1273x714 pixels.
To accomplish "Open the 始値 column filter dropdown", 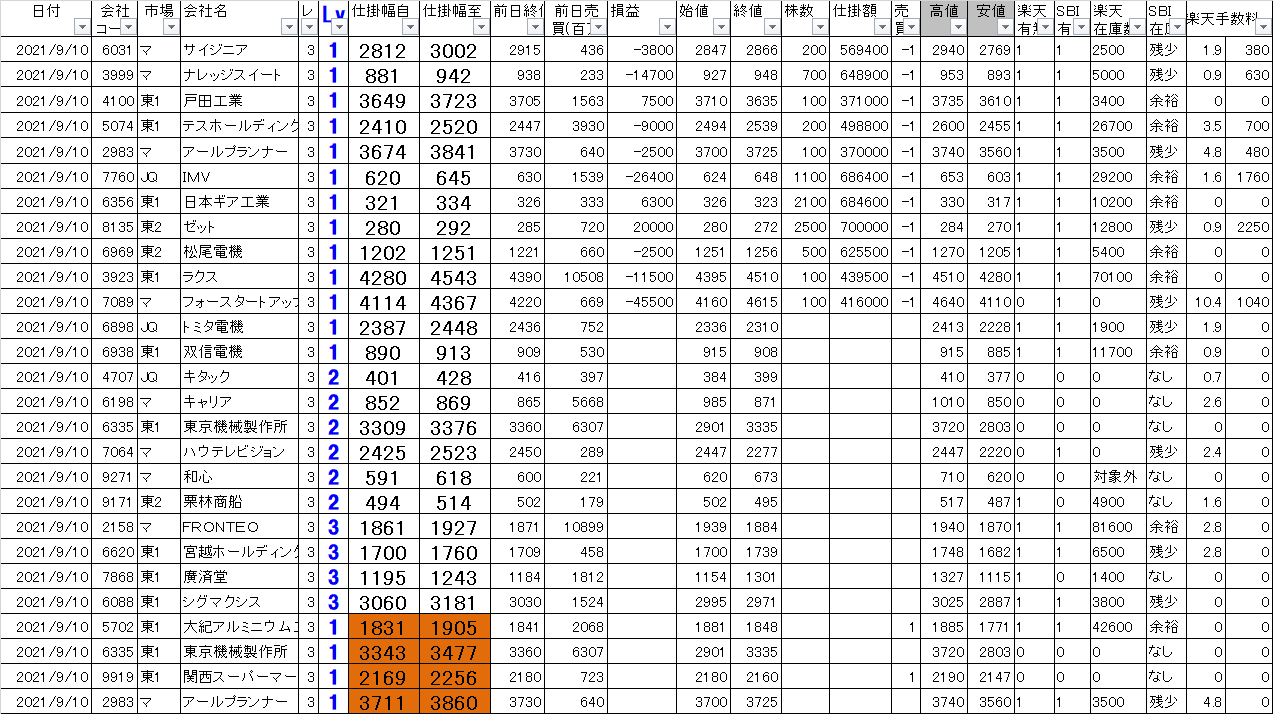I will point(721,29).
